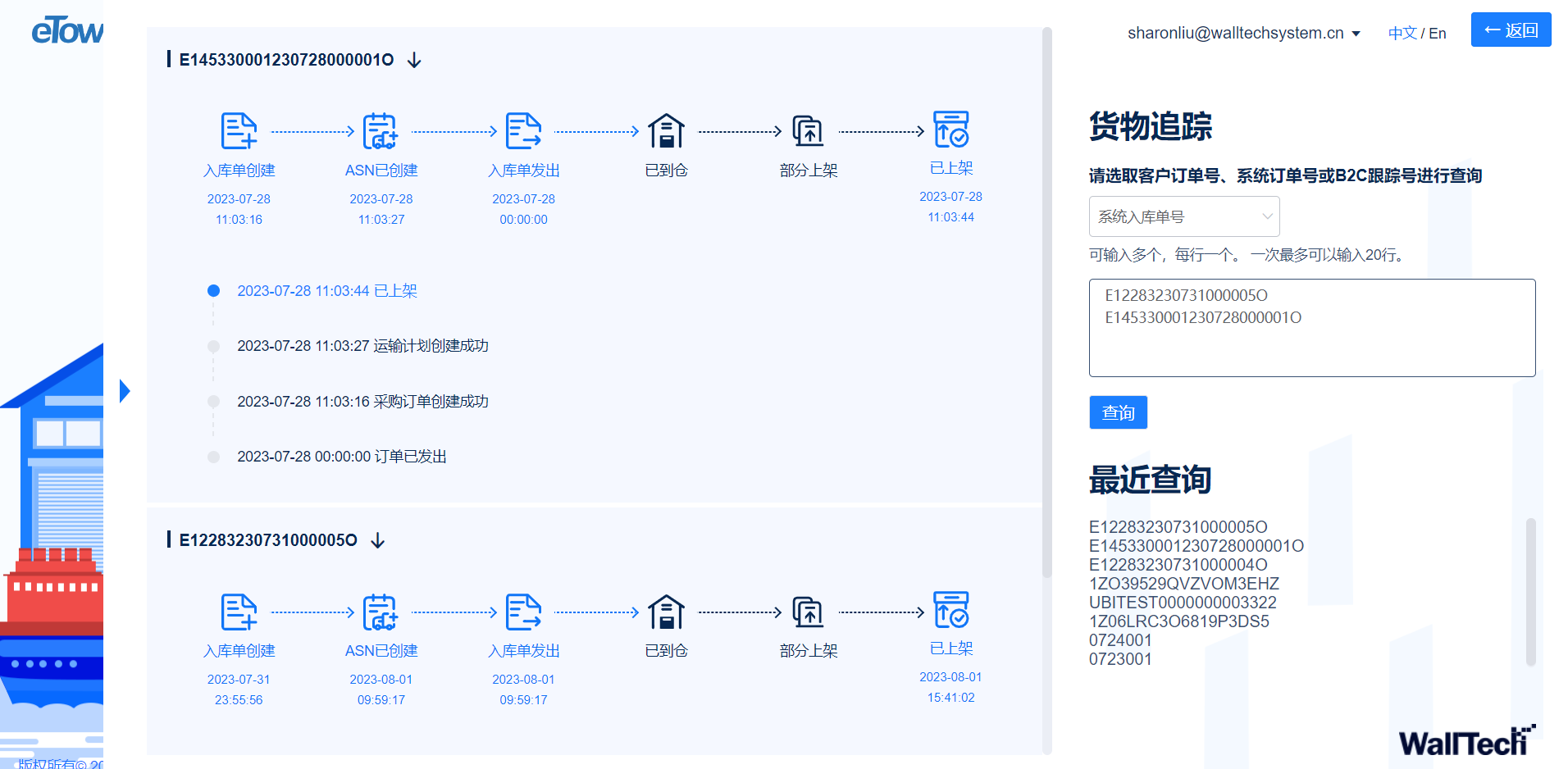Image resolution: width=1568 pixels, height=769 pixels.
Task: Click the 已上架 icon in second order
Action: (950, 610)
